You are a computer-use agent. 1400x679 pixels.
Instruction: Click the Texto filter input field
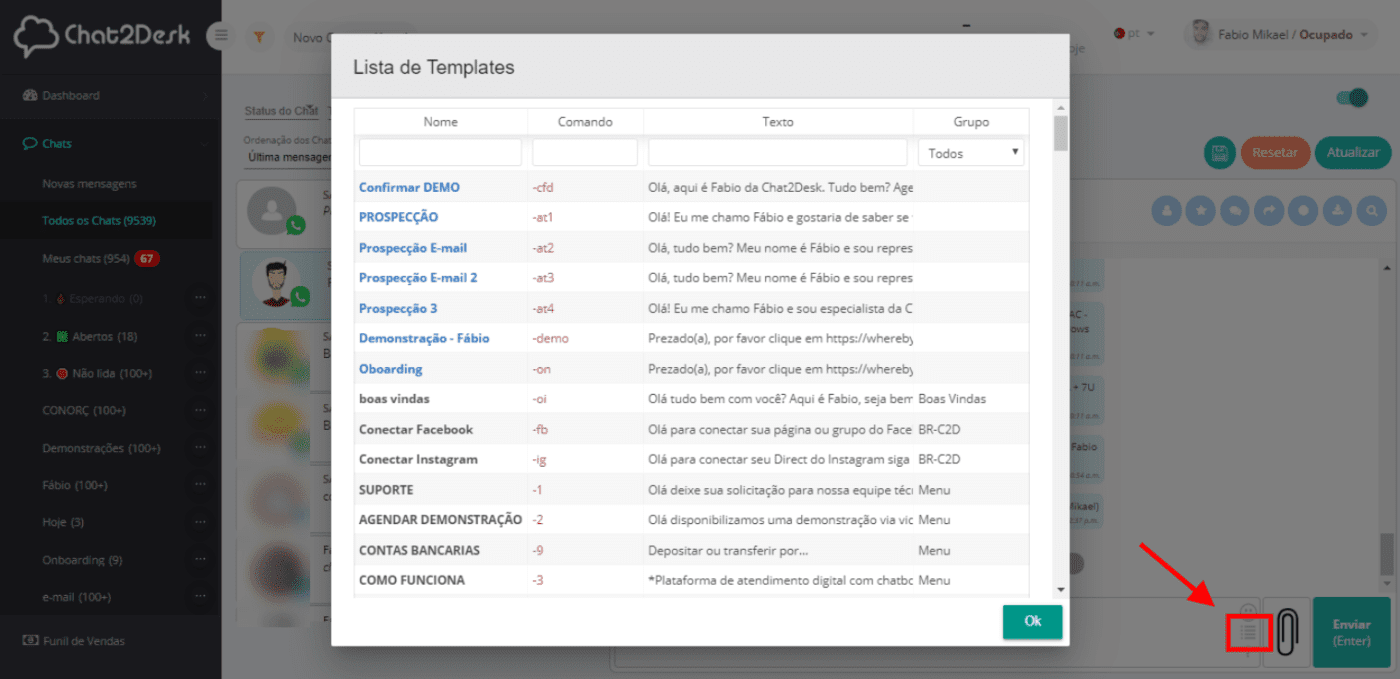(x=778, y=152)
